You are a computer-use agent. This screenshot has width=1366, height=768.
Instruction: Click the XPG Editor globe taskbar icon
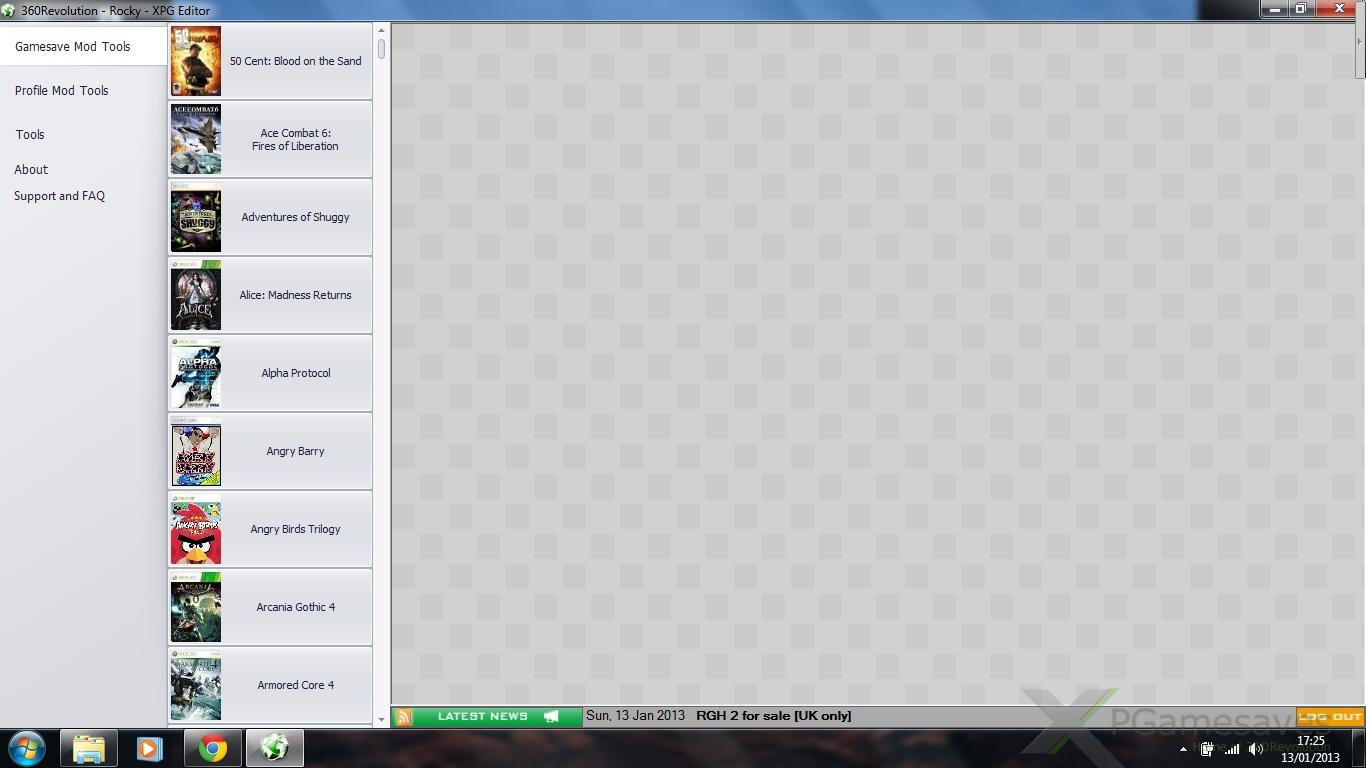pyautogui.click(x=275, y=748)
